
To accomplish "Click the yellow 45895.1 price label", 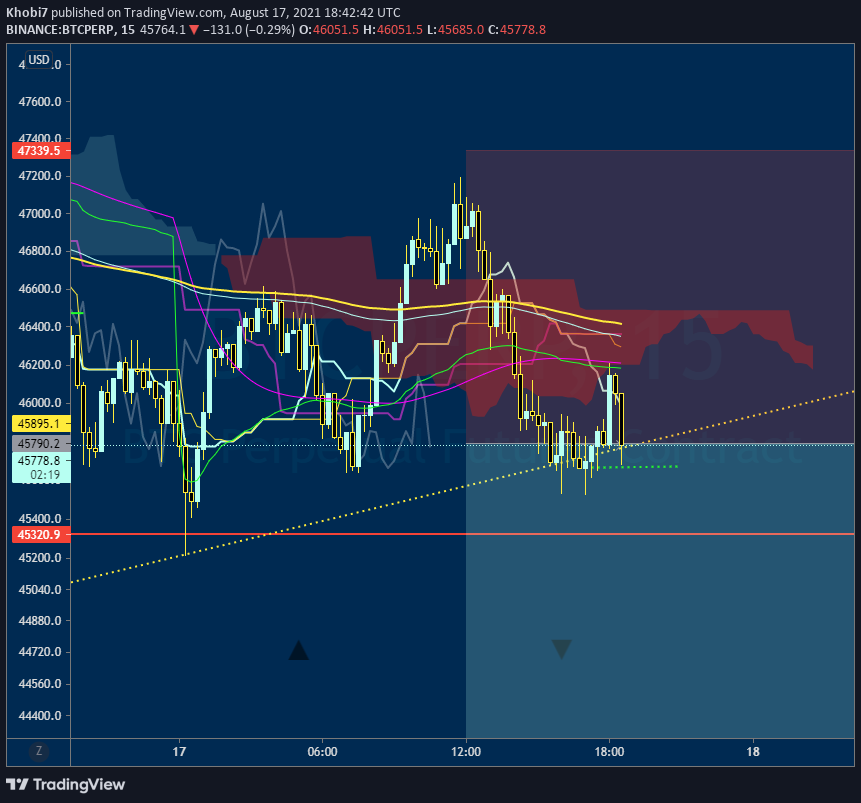I will pyautogui.click(x=41, y=423).
